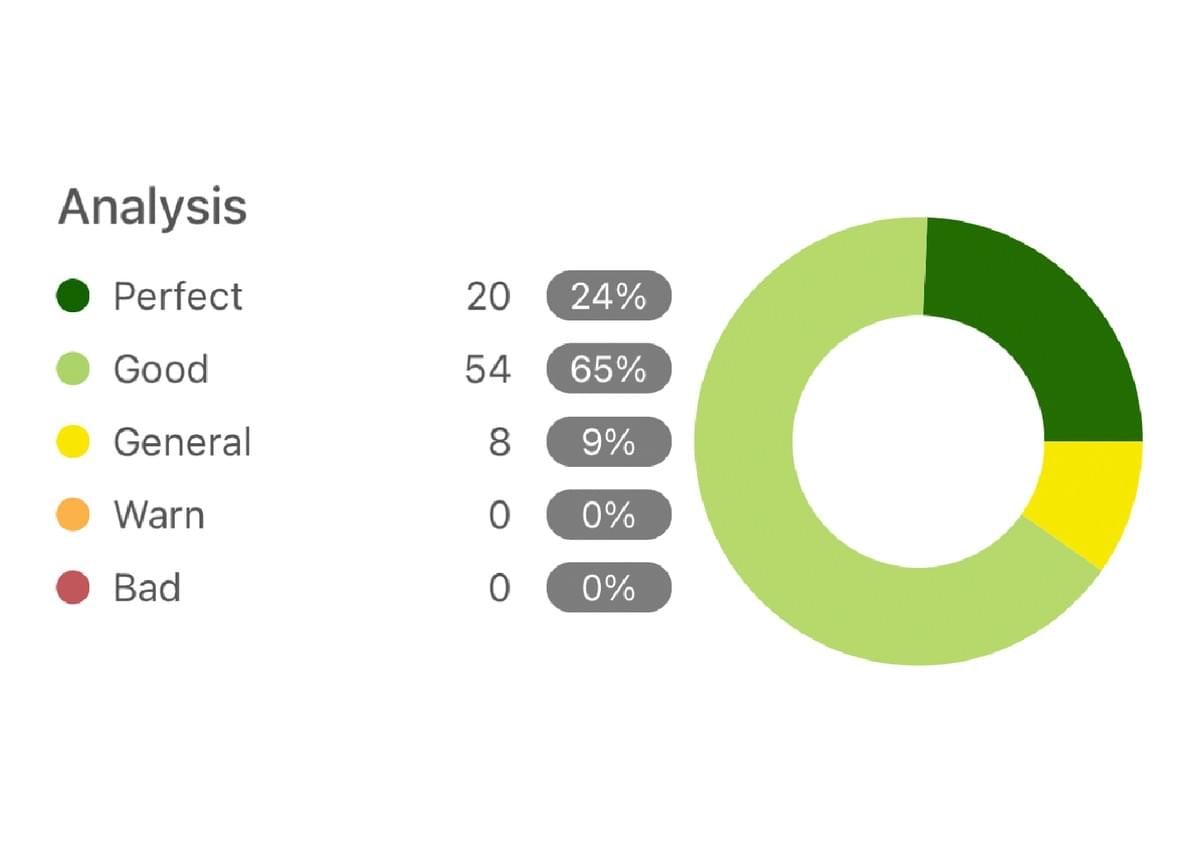Select the Good legend label
The image size is (1200, 857).
[x=161, y=369]
